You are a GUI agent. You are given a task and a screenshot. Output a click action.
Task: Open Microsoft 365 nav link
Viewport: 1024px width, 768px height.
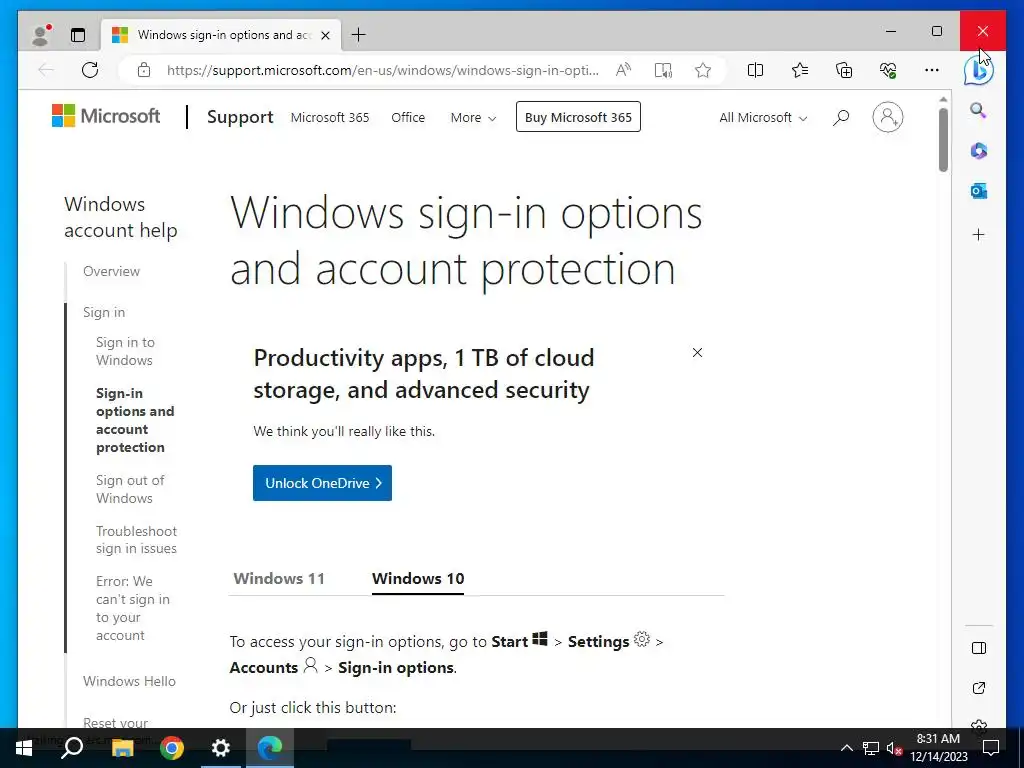(330, 118)
